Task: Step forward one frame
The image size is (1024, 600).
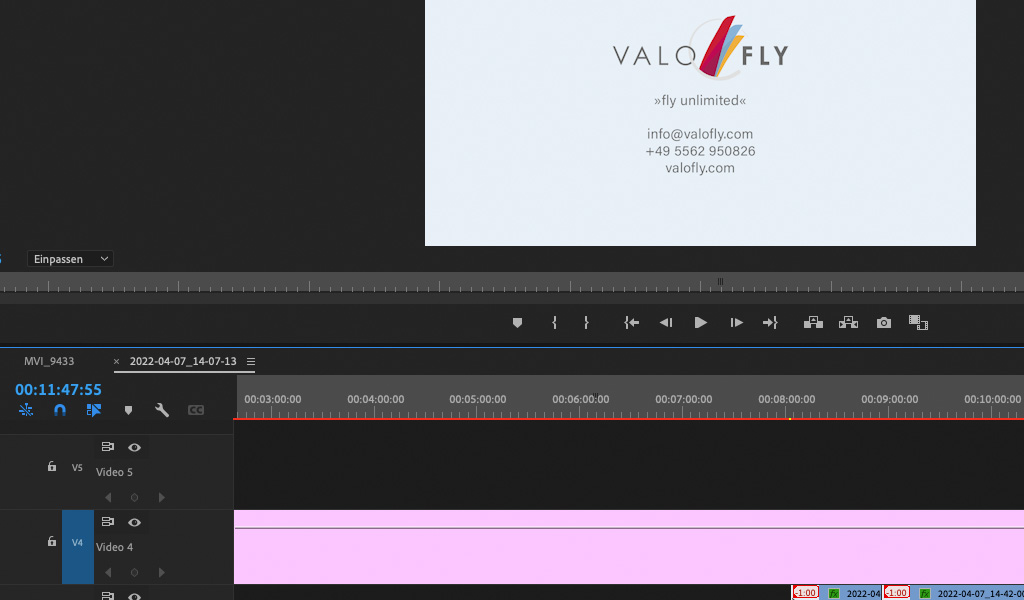Action: point(736,323)
